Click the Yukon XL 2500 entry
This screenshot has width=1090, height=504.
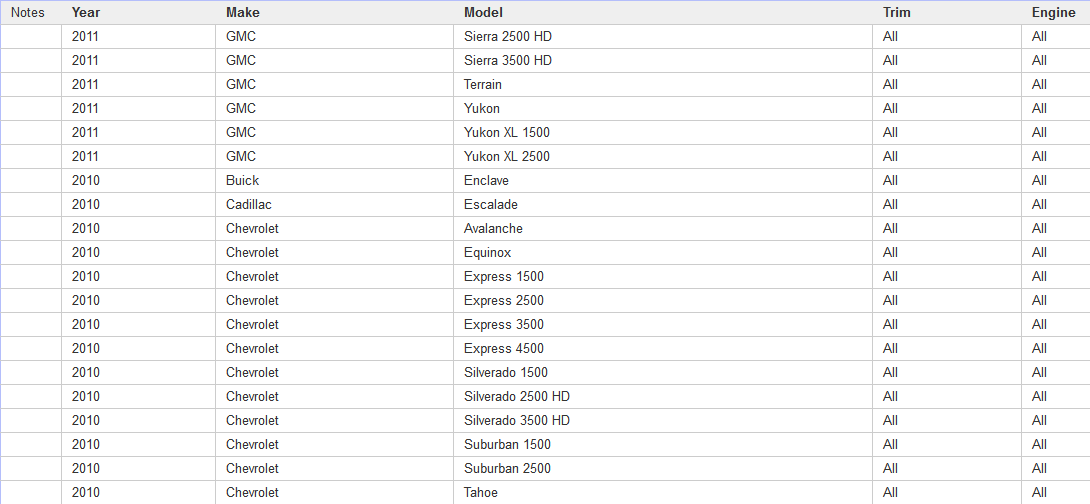[x=507, y=157]
